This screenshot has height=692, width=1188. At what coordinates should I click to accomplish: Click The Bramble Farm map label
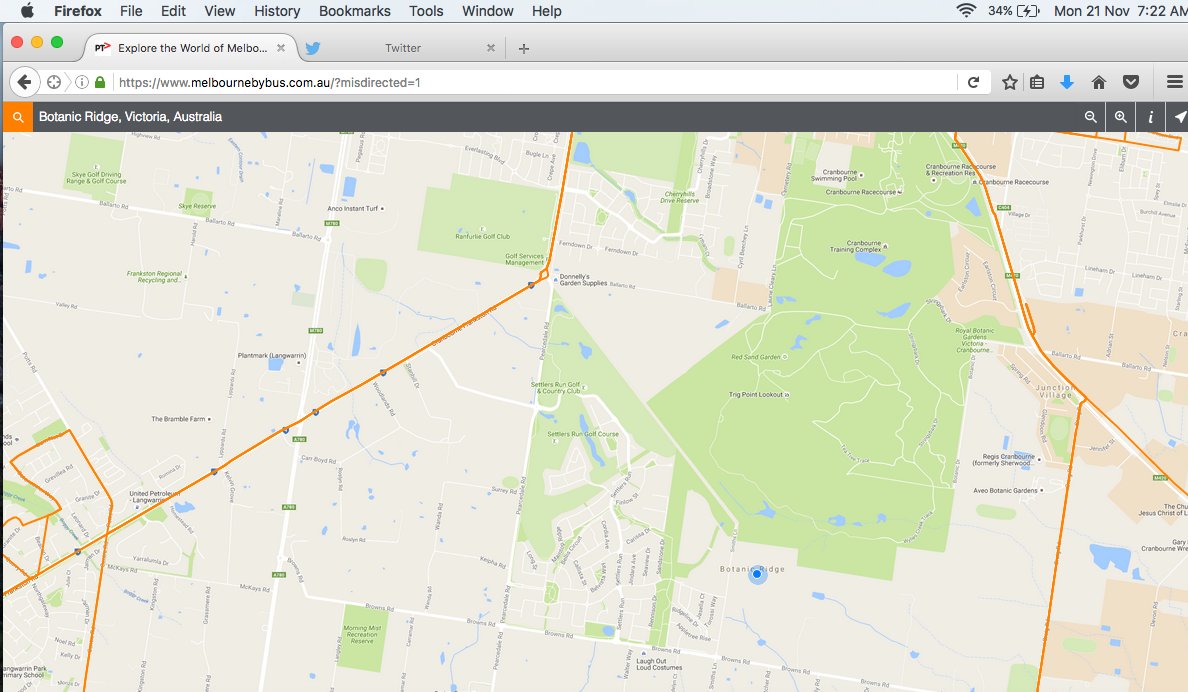point(178,418)
